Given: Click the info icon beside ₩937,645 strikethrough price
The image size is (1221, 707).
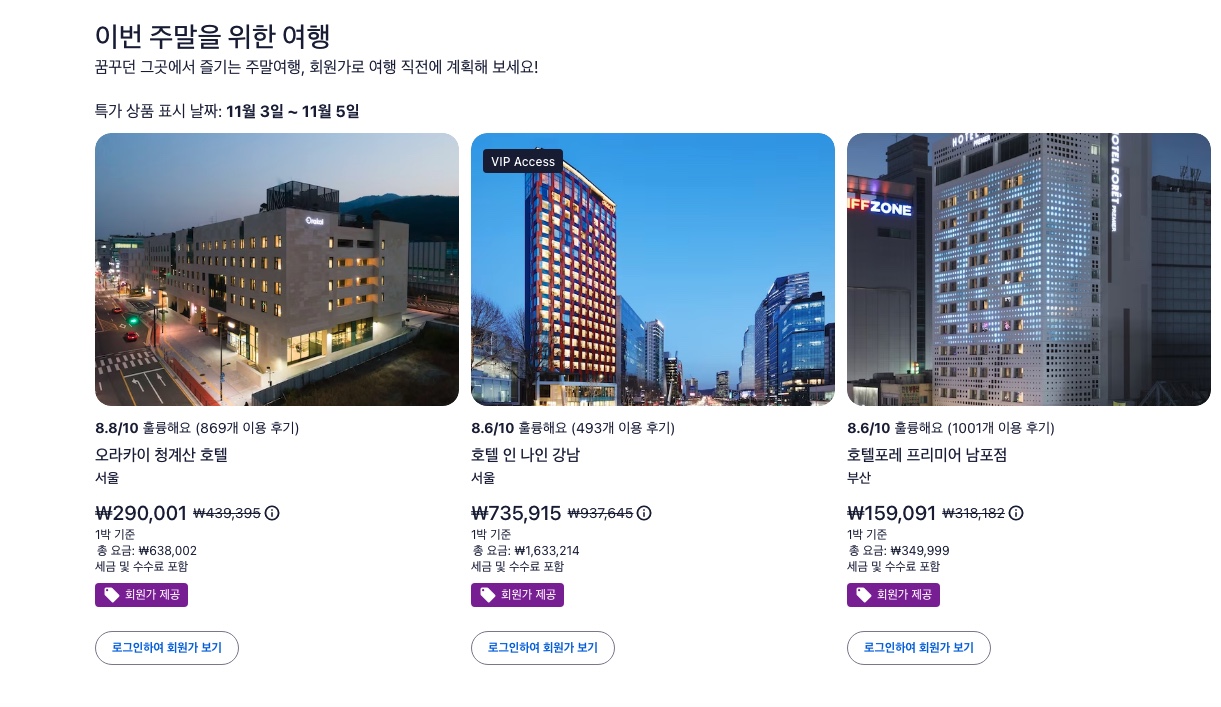Looking at the screenshot, I should [x=644, y=513].
